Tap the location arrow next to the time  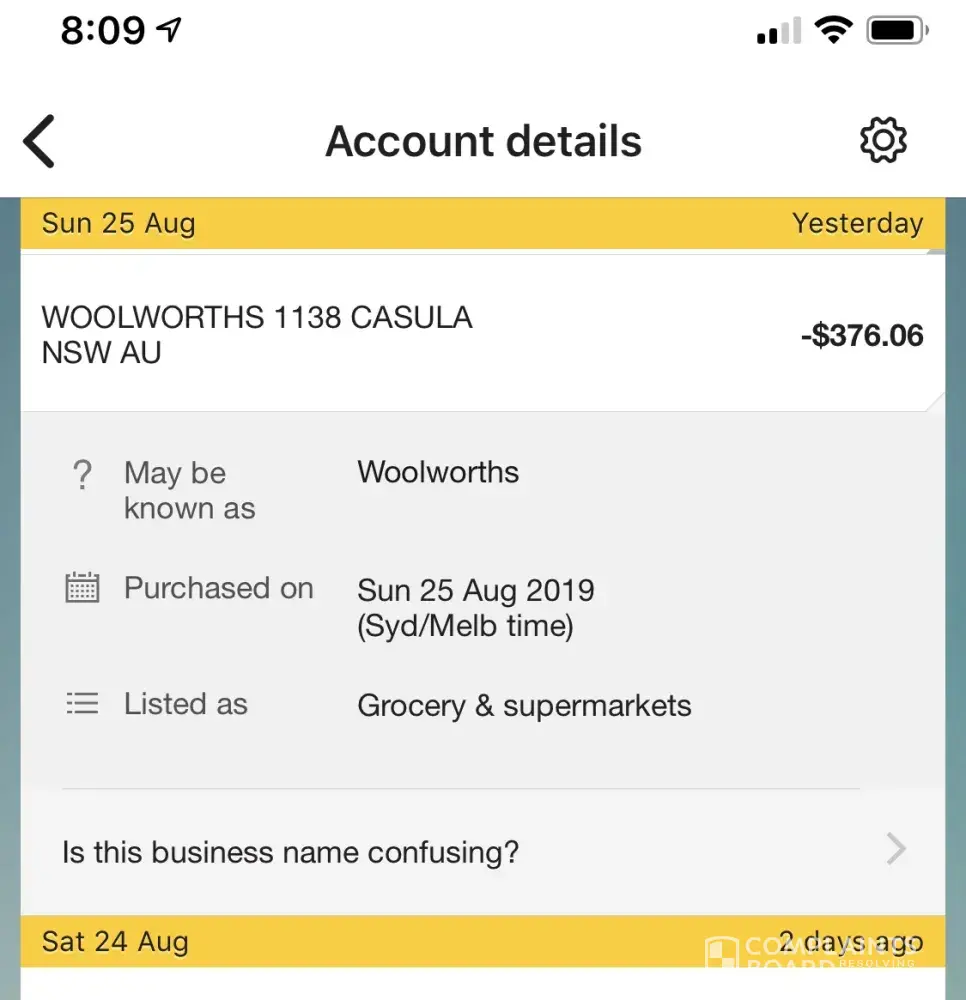pos(170,31)
